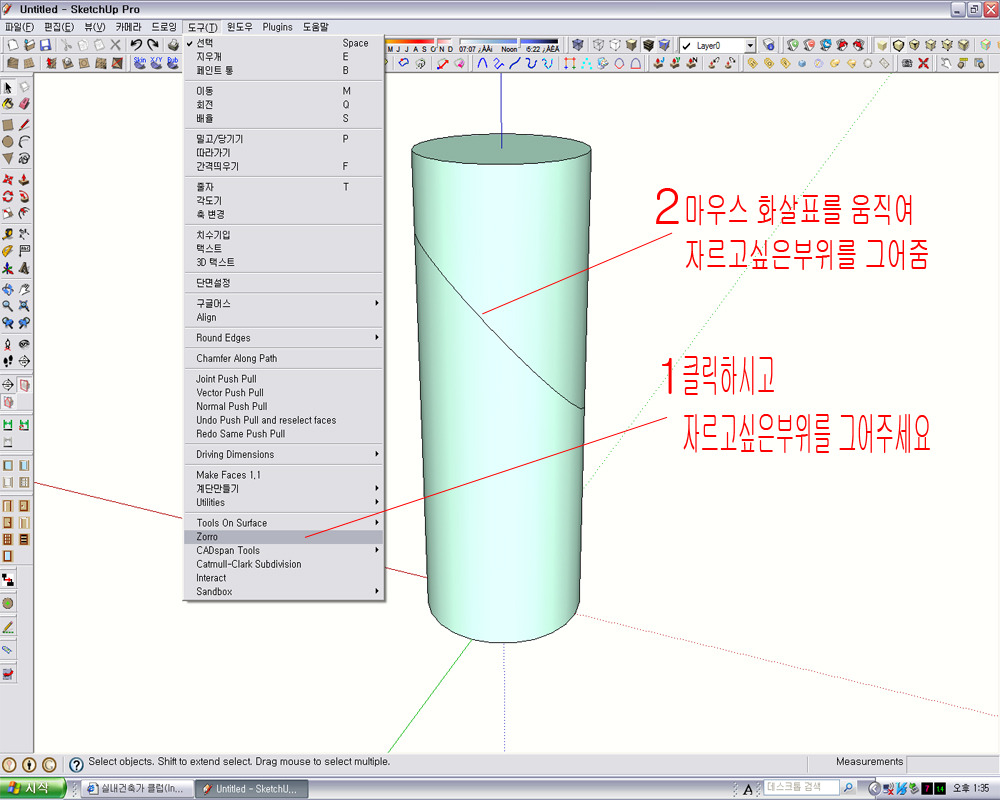Toggle the checked 선택 tool menu entry
1000x800 pixels.
(x=204, y=43)
